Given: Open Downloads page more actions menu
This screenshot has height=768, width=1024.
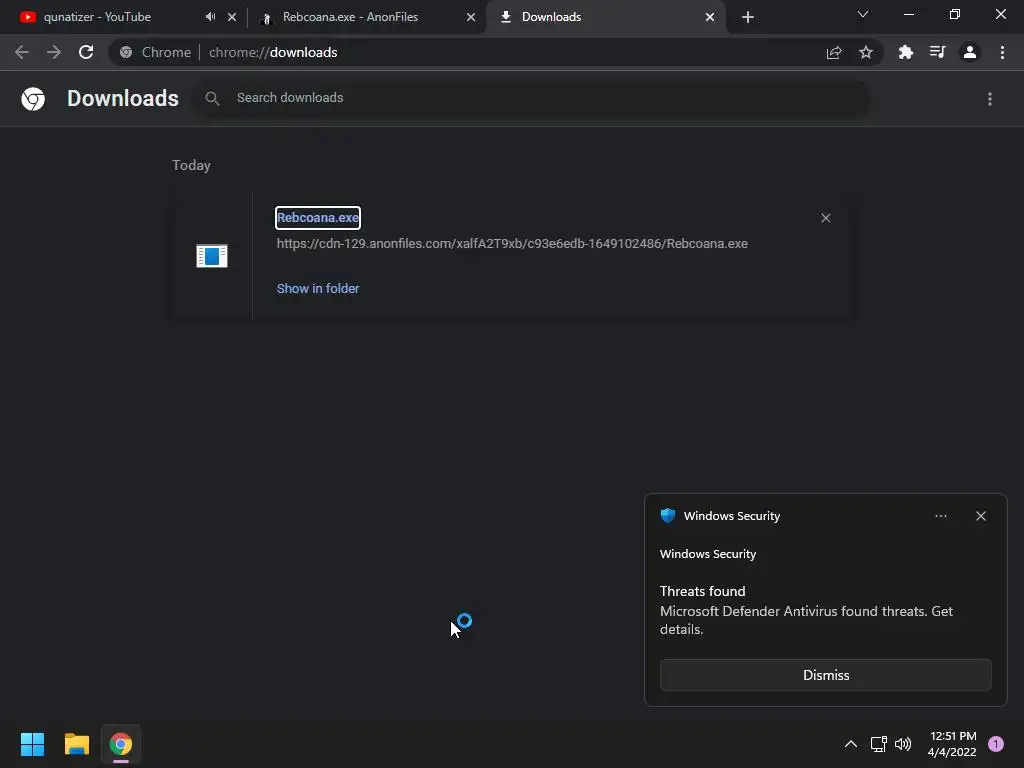Looking at the screenshot, I should click(x=990, y=99).
